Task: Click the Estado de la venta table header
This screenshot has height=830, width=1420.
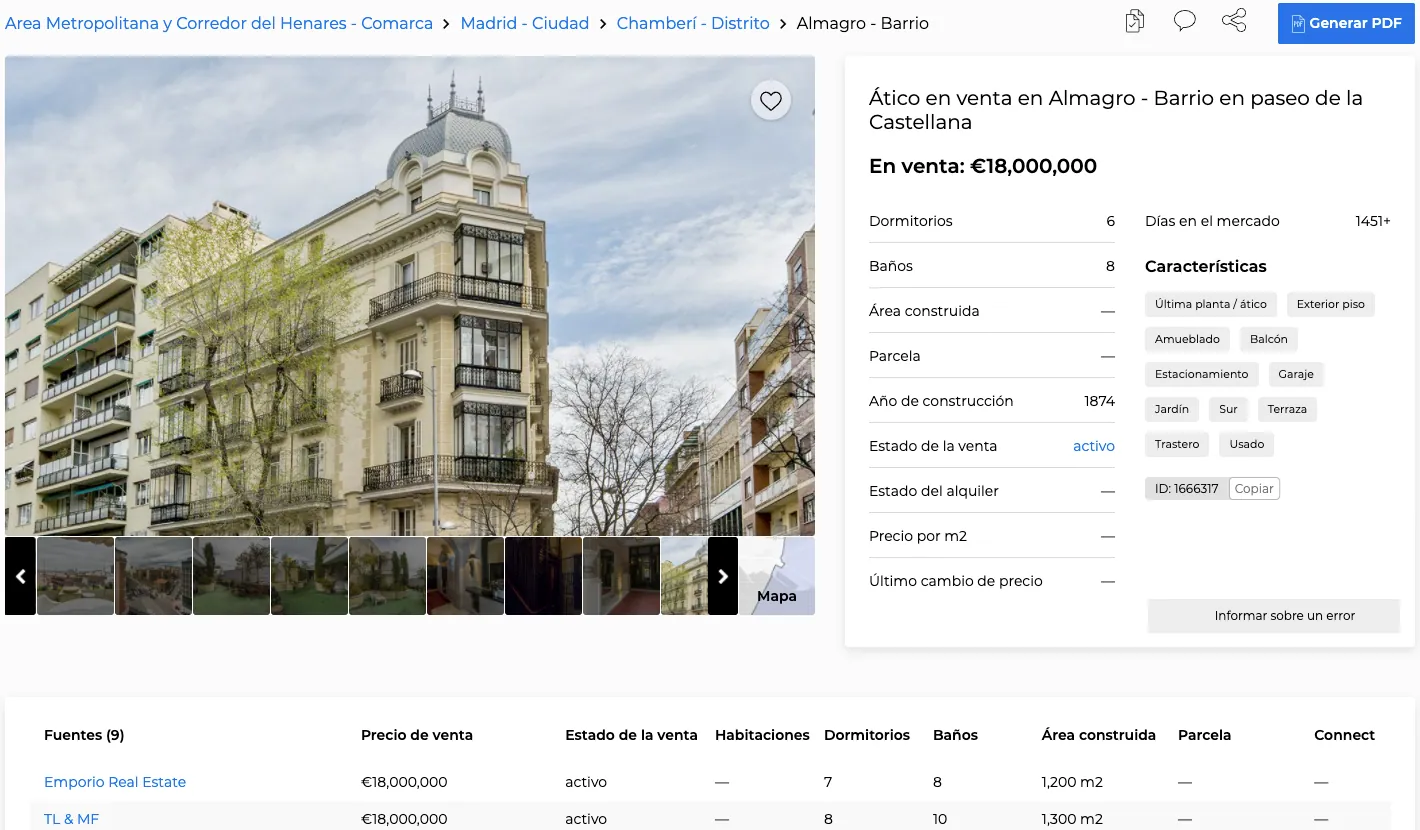Action: click(x=631, y=735)
